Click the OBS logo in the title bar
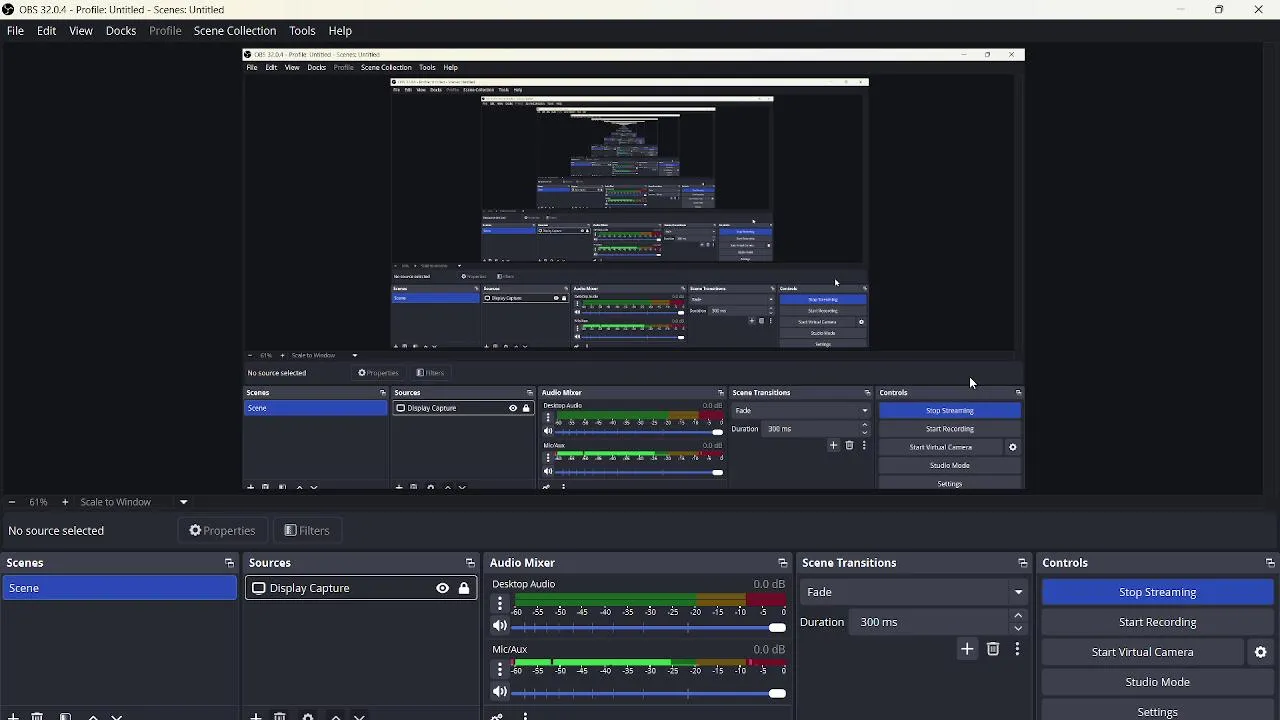 pyautogui.click(x=8, y=9)
